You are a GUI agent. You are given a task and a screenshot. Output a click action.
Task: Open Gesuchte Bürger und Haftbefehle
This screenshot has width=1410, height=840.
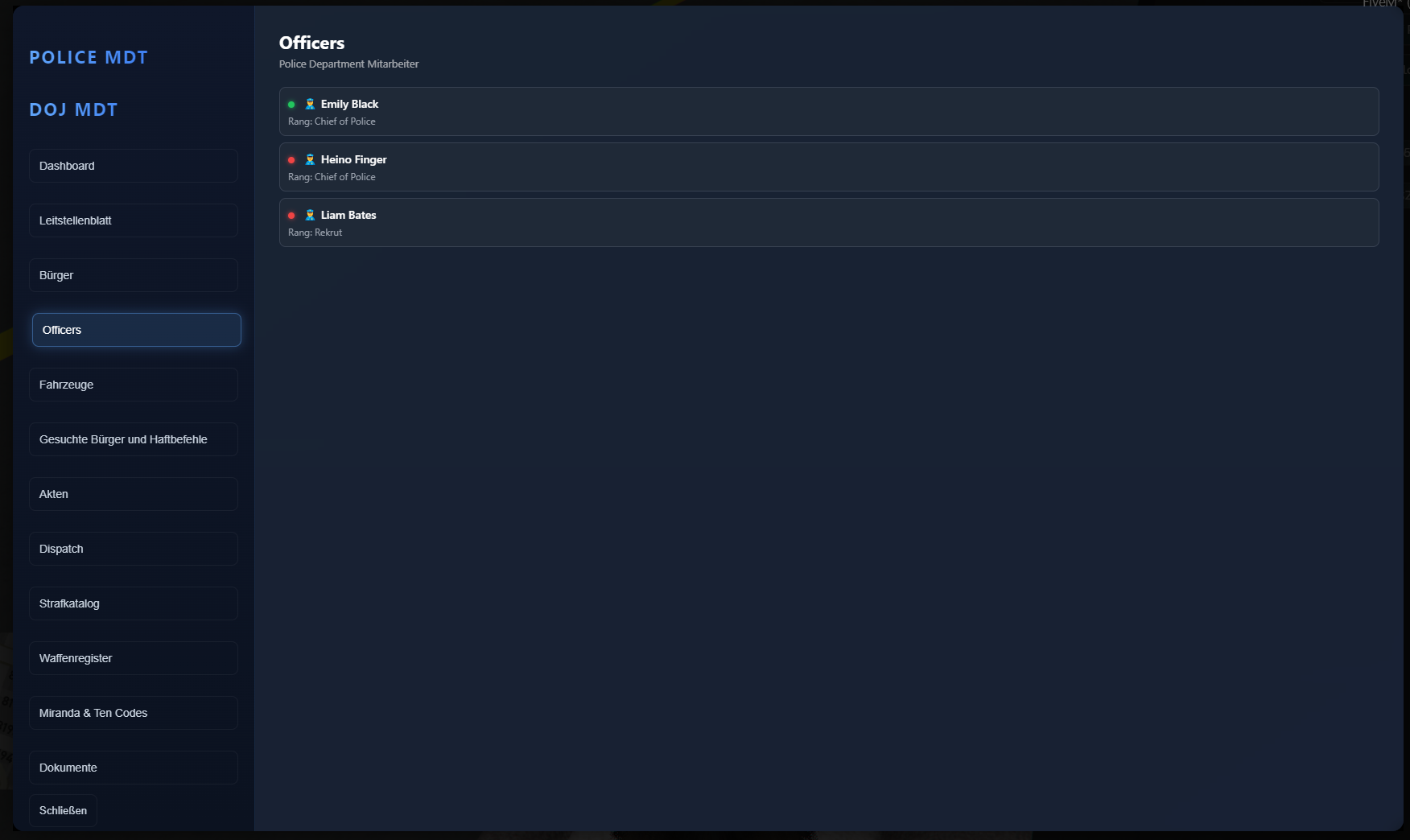[134, 439]
